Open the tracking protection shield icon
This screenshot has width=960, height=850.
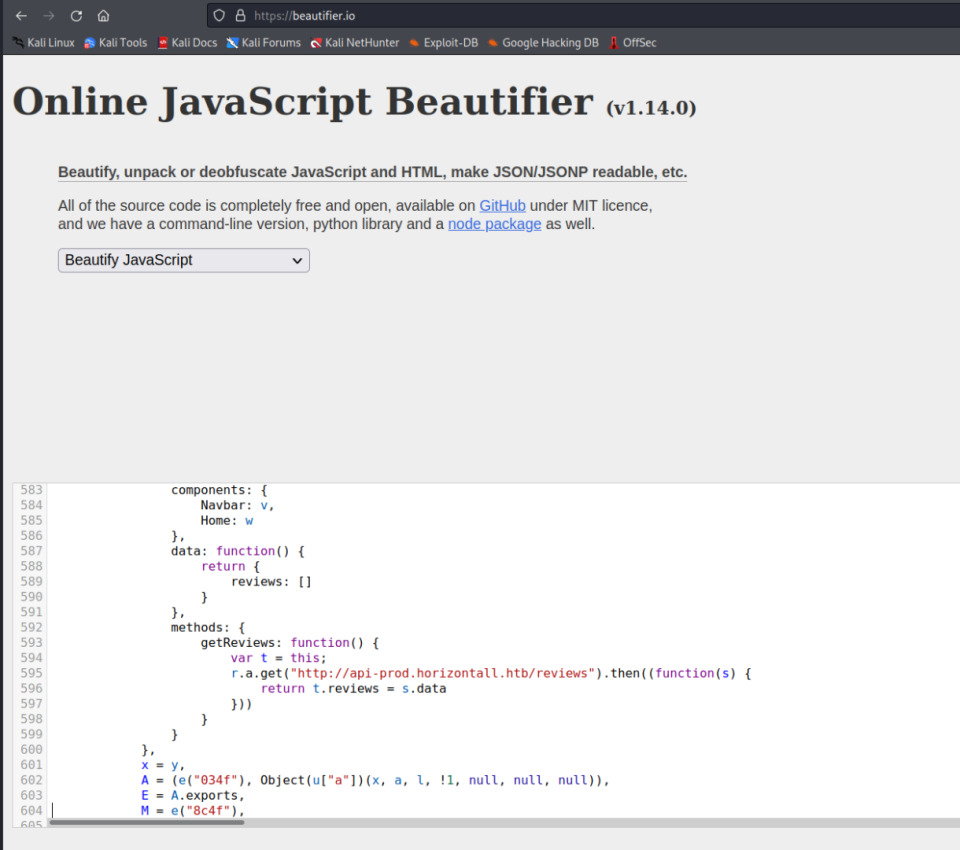[x=219, y=16]
